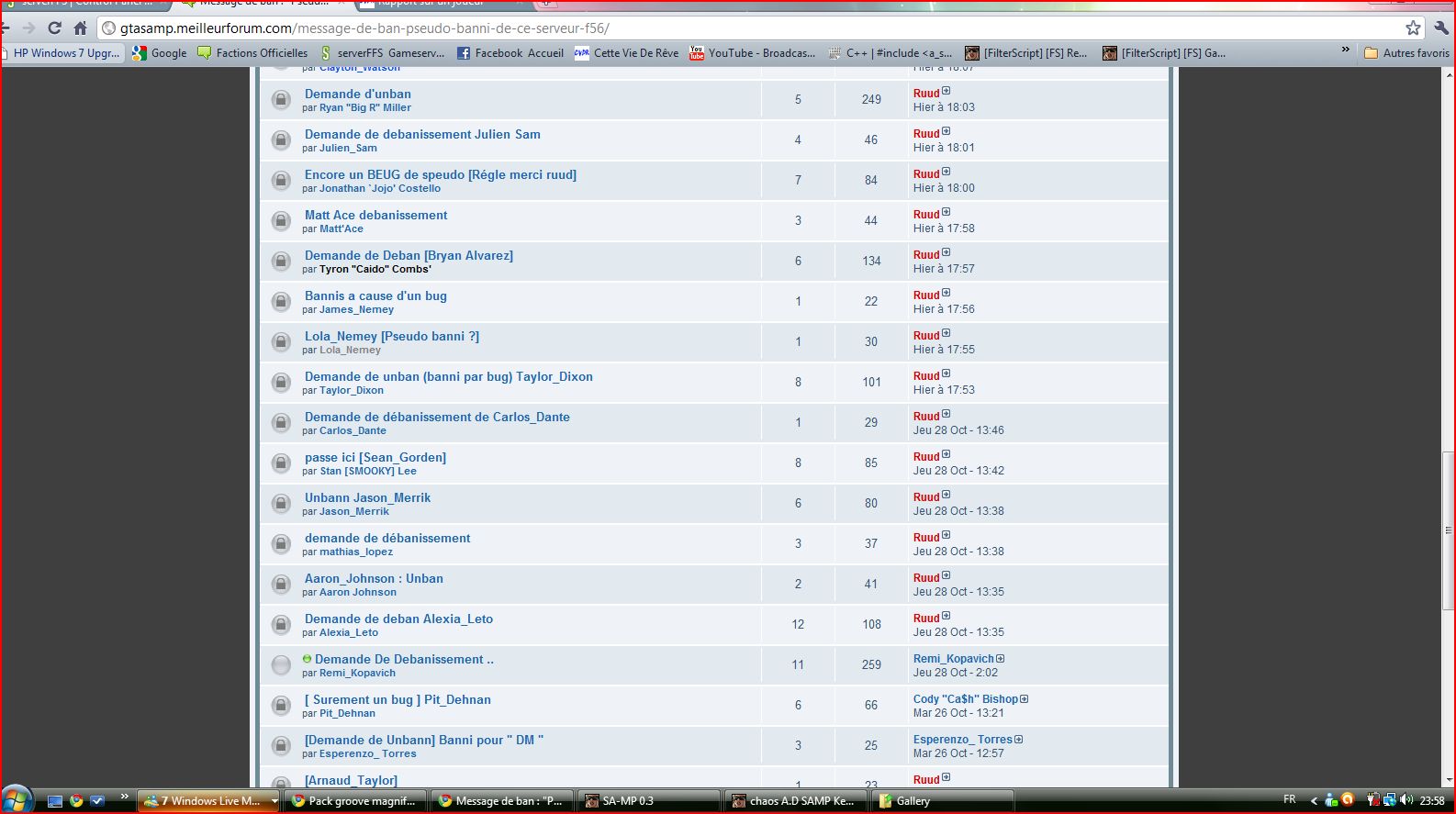Viewport: 1456px width, 814px height.
Task: Switch to chaos A.D SAMP Ke... taskbar window
Action: coord(796,801)
